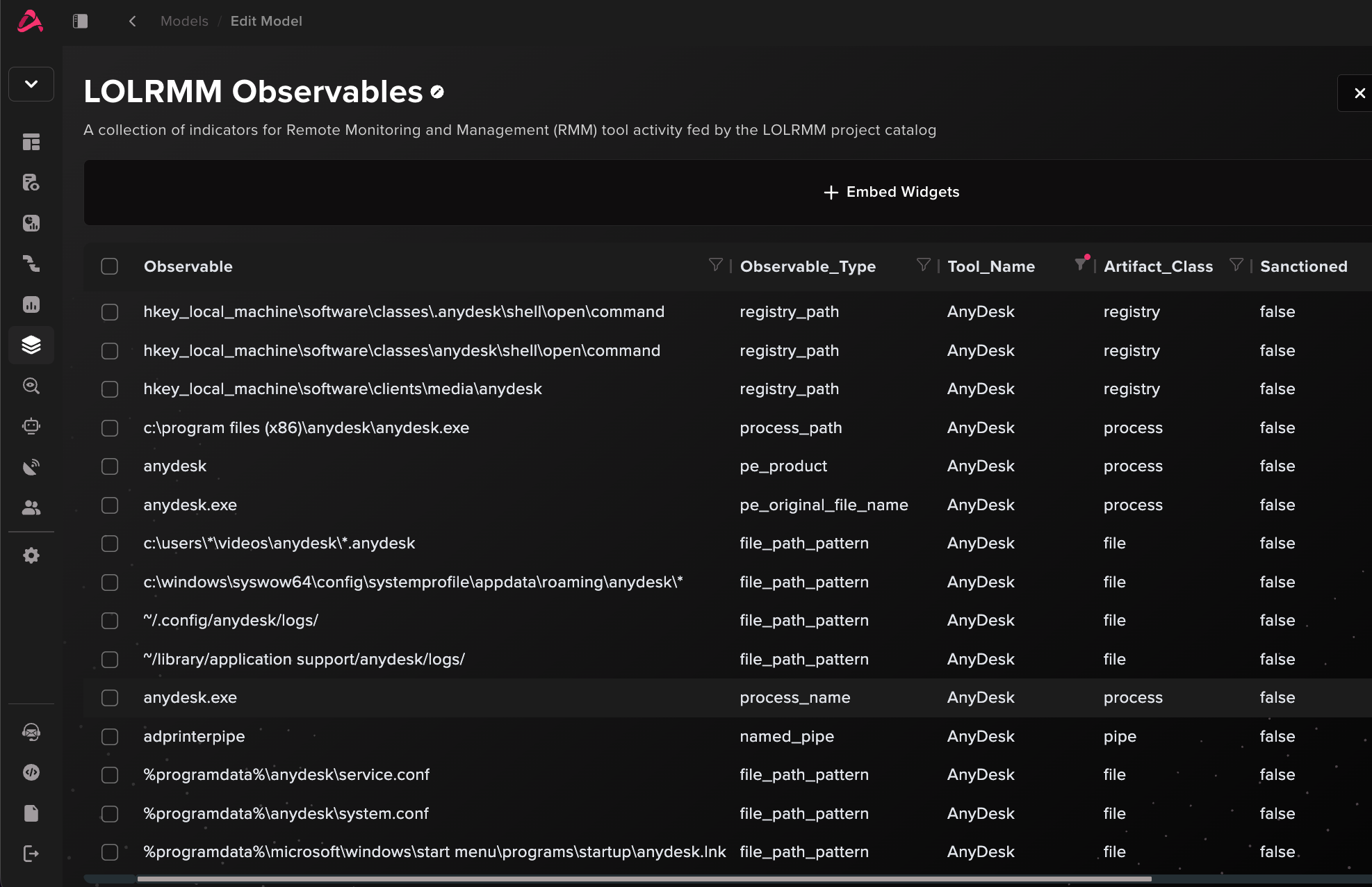
Task: Click the Observable column header
Action: coord(188,266)
